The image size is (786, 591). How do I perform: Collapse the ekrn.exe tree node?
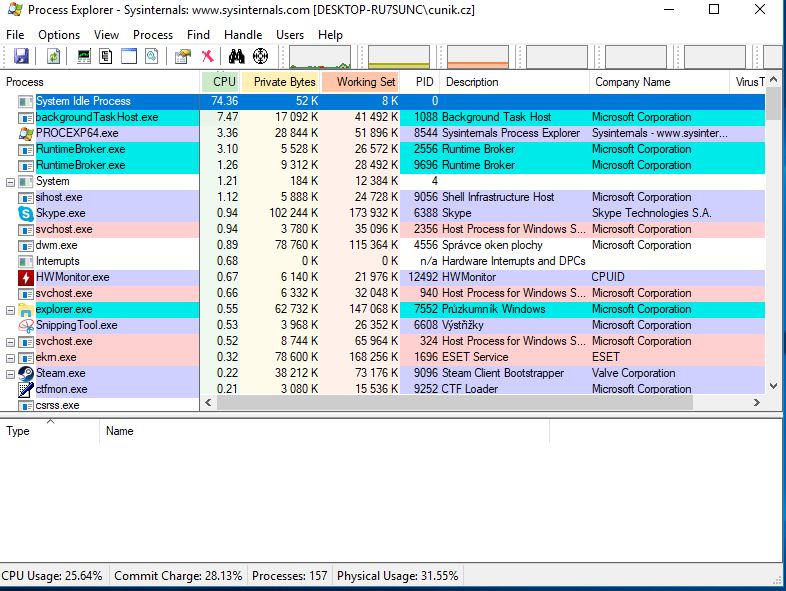(11, 357)
